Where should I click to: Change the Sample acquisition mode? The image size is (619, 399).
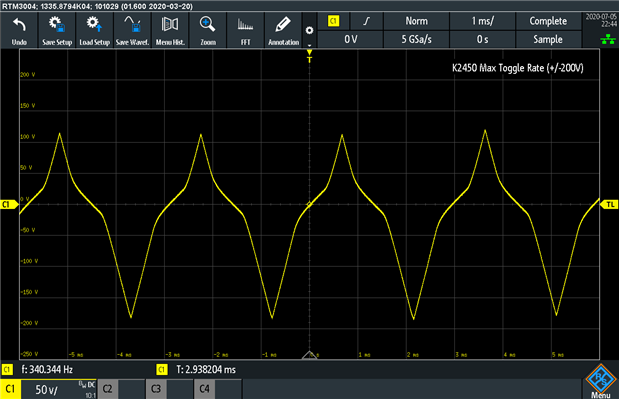(x=548, y=39)
